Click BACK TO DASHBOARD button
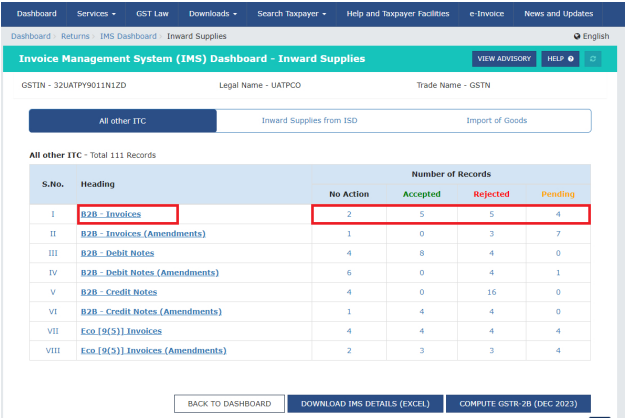The width and height of the screenshot is (626, 418). pos(229,404)
